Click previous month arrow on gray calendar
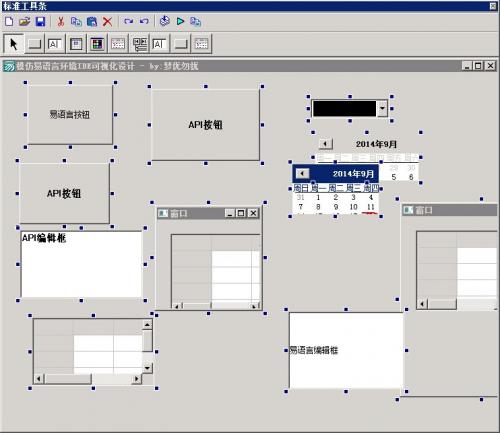 click(326, 144)
